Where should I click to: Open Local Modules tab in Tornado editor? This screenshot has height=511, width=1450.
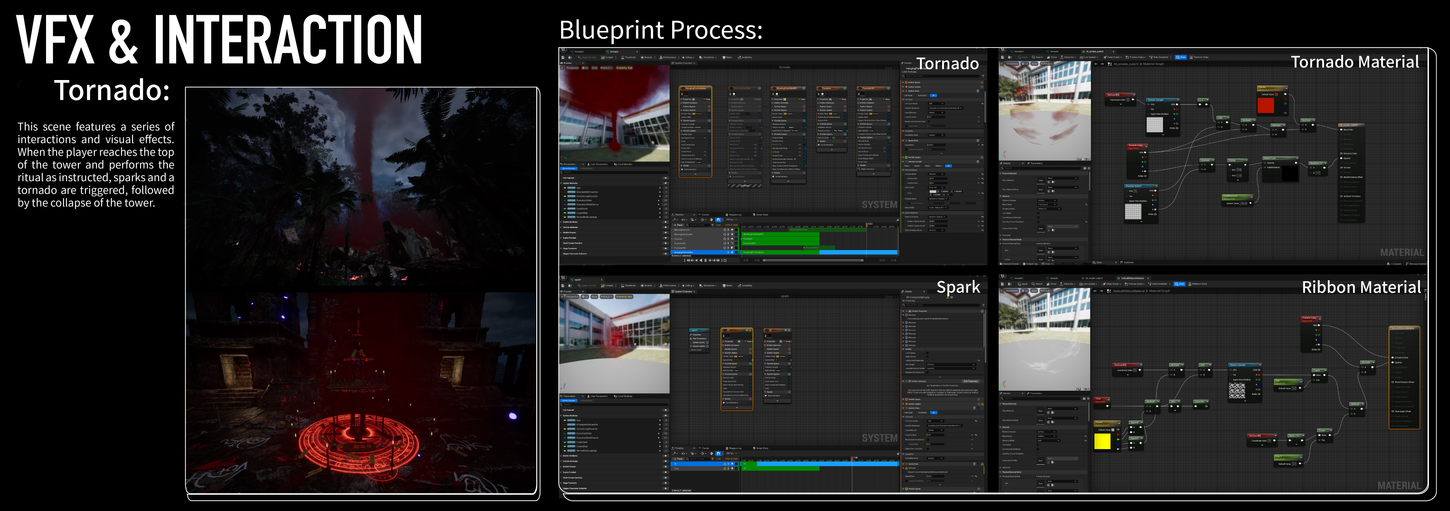click(x=624, y=164)
